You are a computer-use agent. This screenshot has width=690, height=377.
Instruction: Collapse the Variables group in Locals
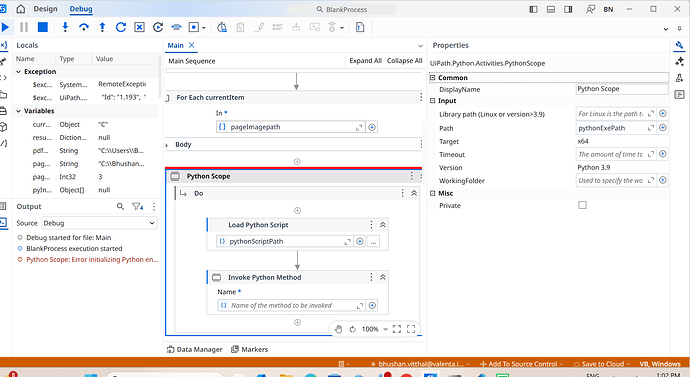tap(18, 111)
